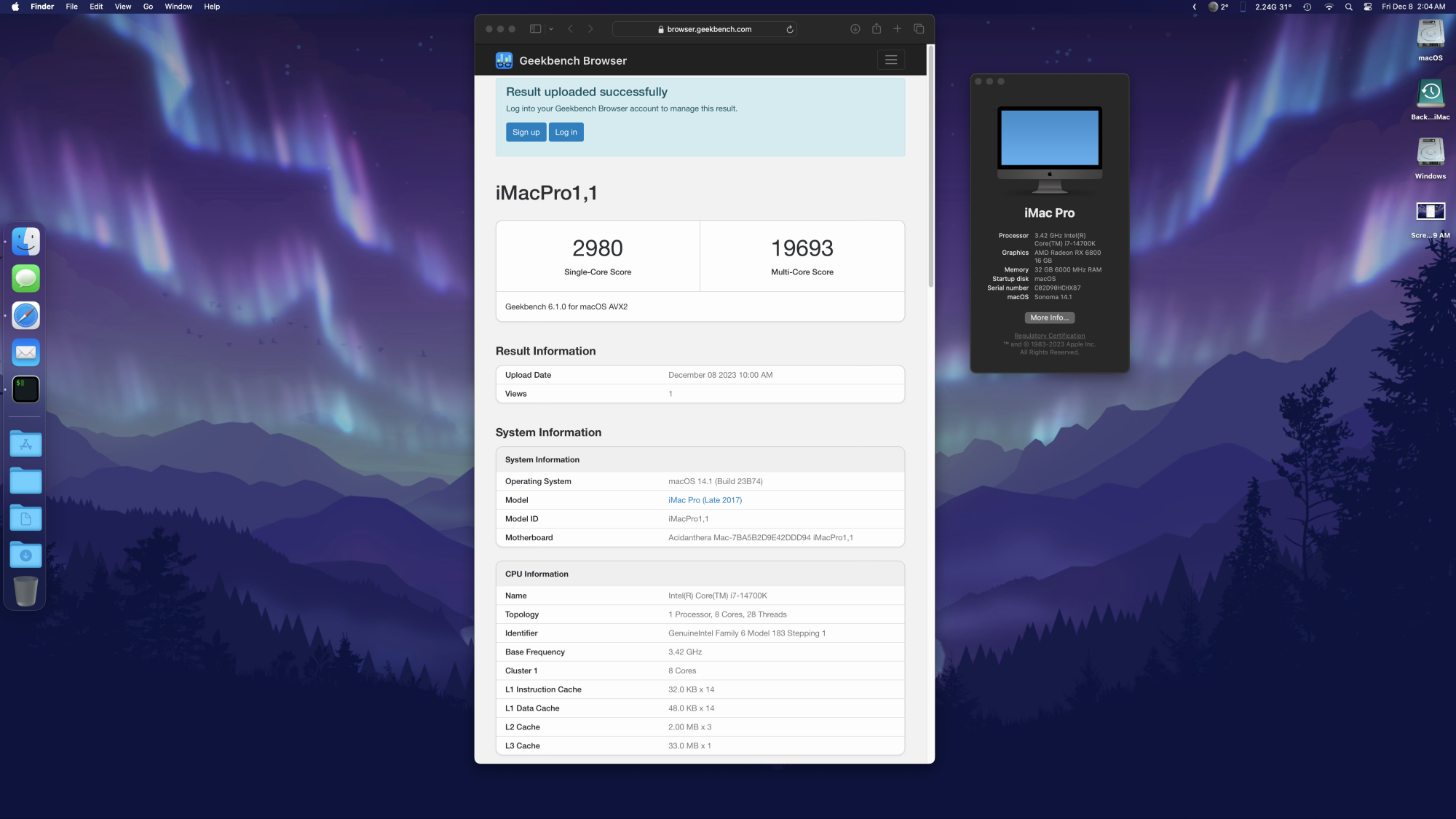Open the iMac Pro (Late 2017) model link
Image resolution: width=1456 pixels, height=819 pixels.
pyautogui.click(x=705, y=500)
